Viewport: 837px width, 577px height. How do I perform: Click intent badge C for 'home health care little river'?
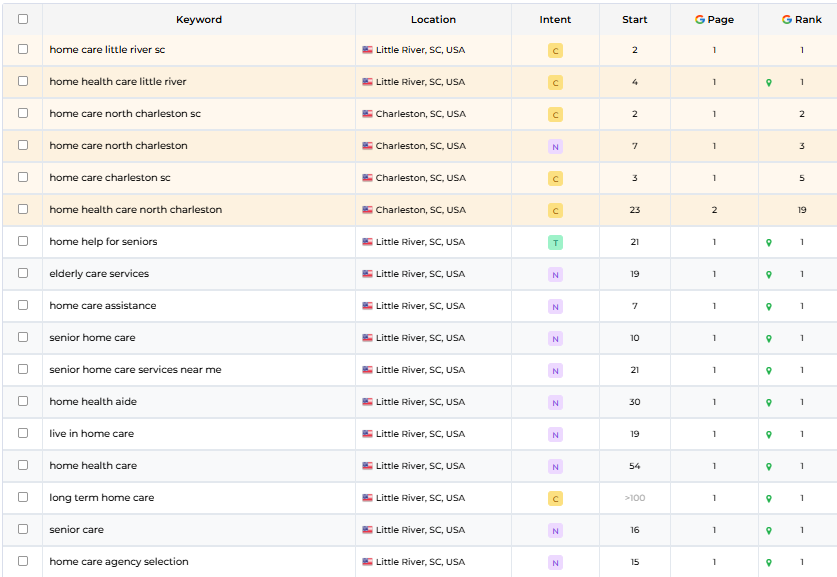click(555, 83)
